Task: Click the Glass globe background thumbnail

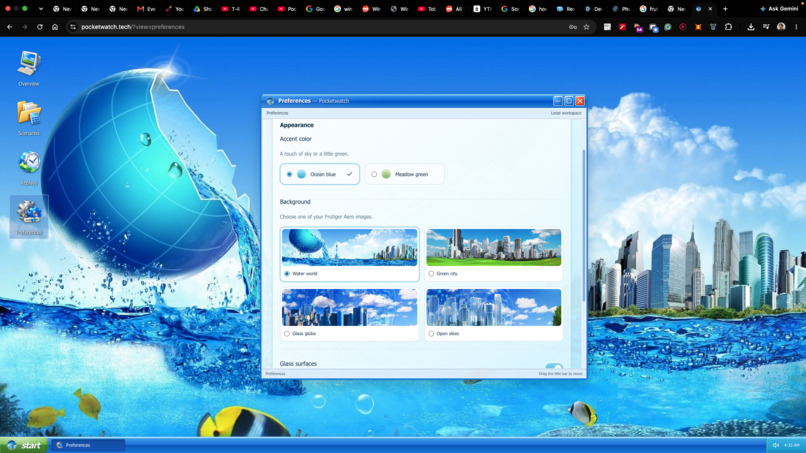Action: tap(350, 307)
